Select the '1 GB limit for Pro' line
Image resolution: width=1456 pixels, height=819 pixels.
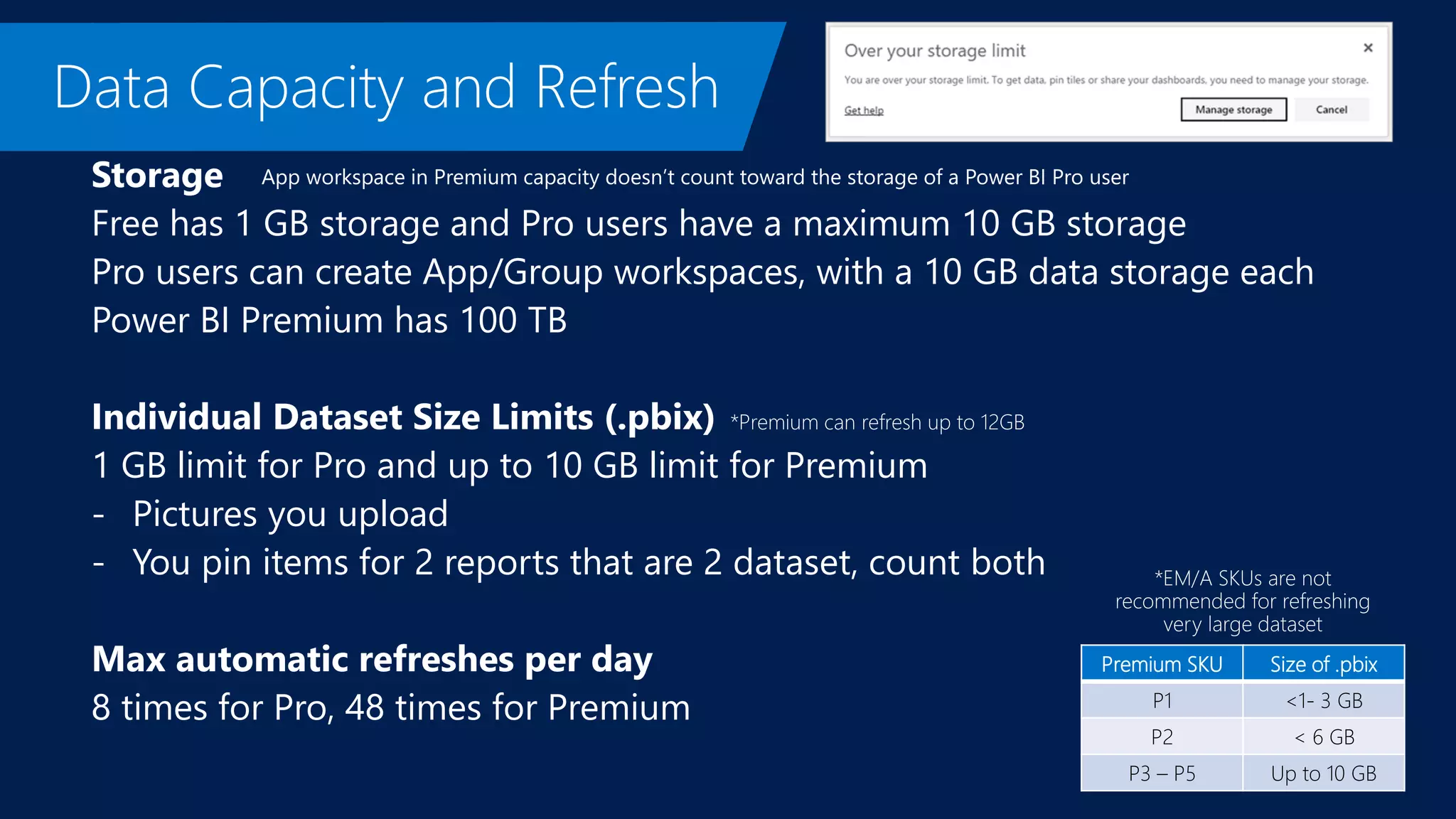[510, 466]
